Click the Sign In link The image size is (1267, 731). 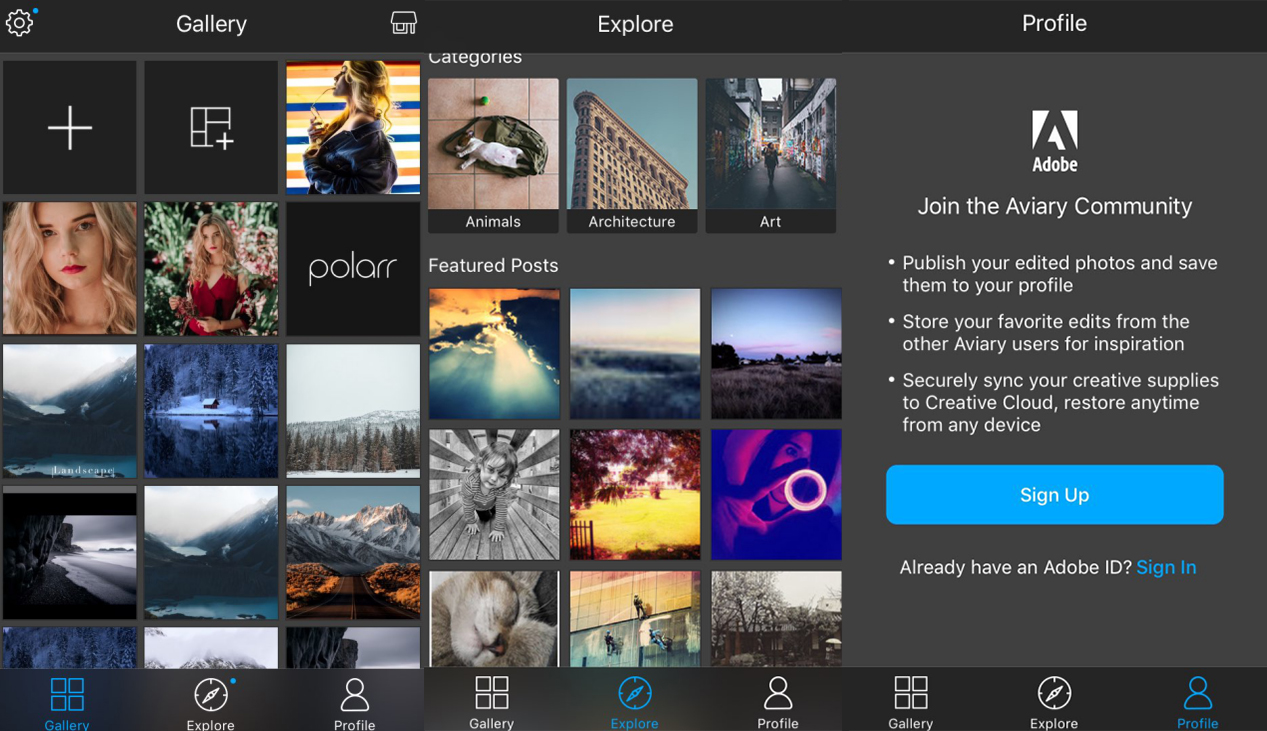[x=1166, y=567]
